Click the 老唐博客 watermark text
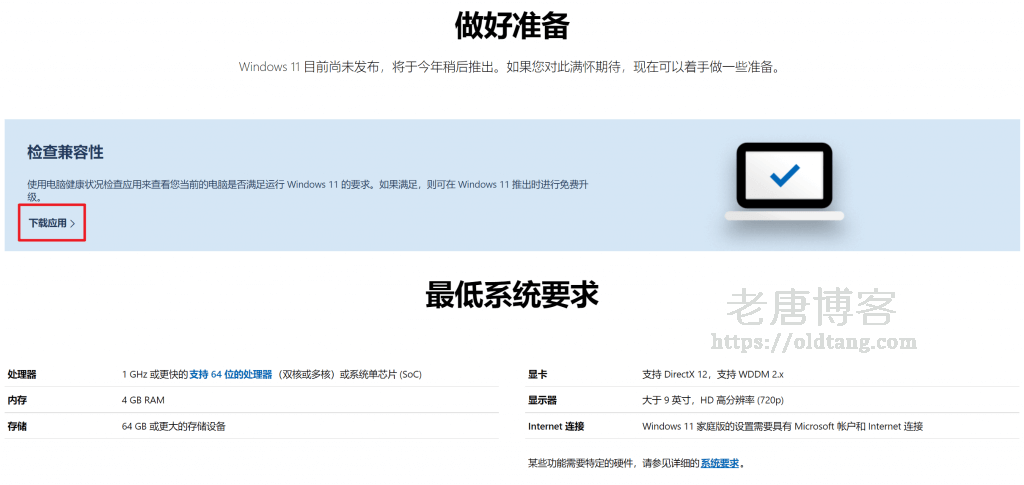This screenshot has height=485, width=1024. pyautogui.click(x=811, y=307)
